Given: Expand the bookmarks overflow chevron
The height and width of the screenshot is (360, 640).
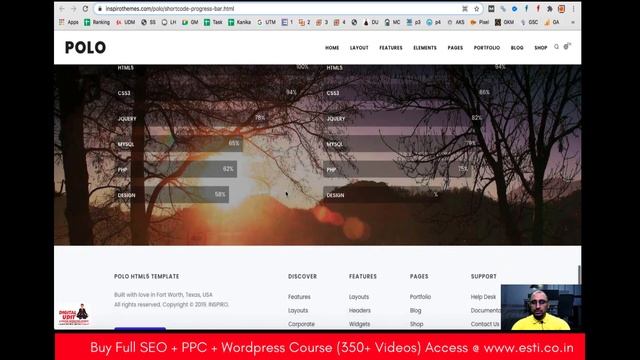Looking at the screenshot, I should [x=573, y=22].
